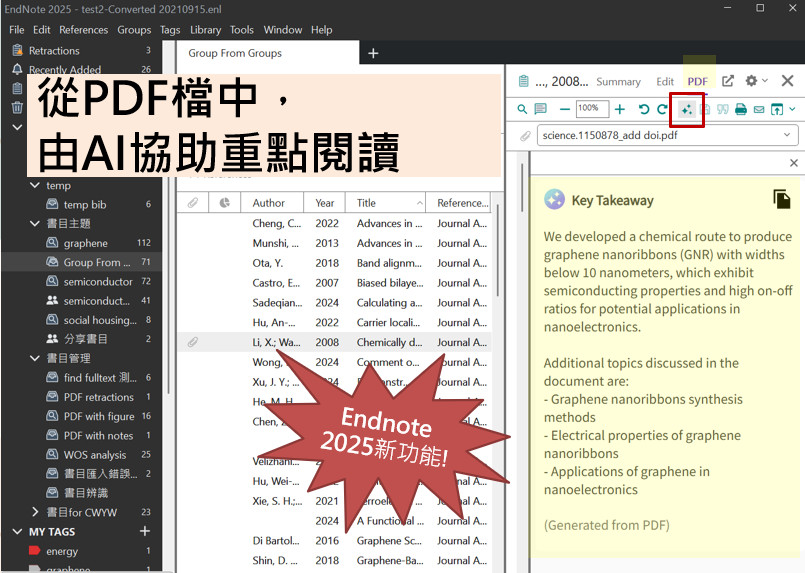Select the Di Bartol... 2016 Graphene reference
805x573 pixels.
(x=334, y=541)
